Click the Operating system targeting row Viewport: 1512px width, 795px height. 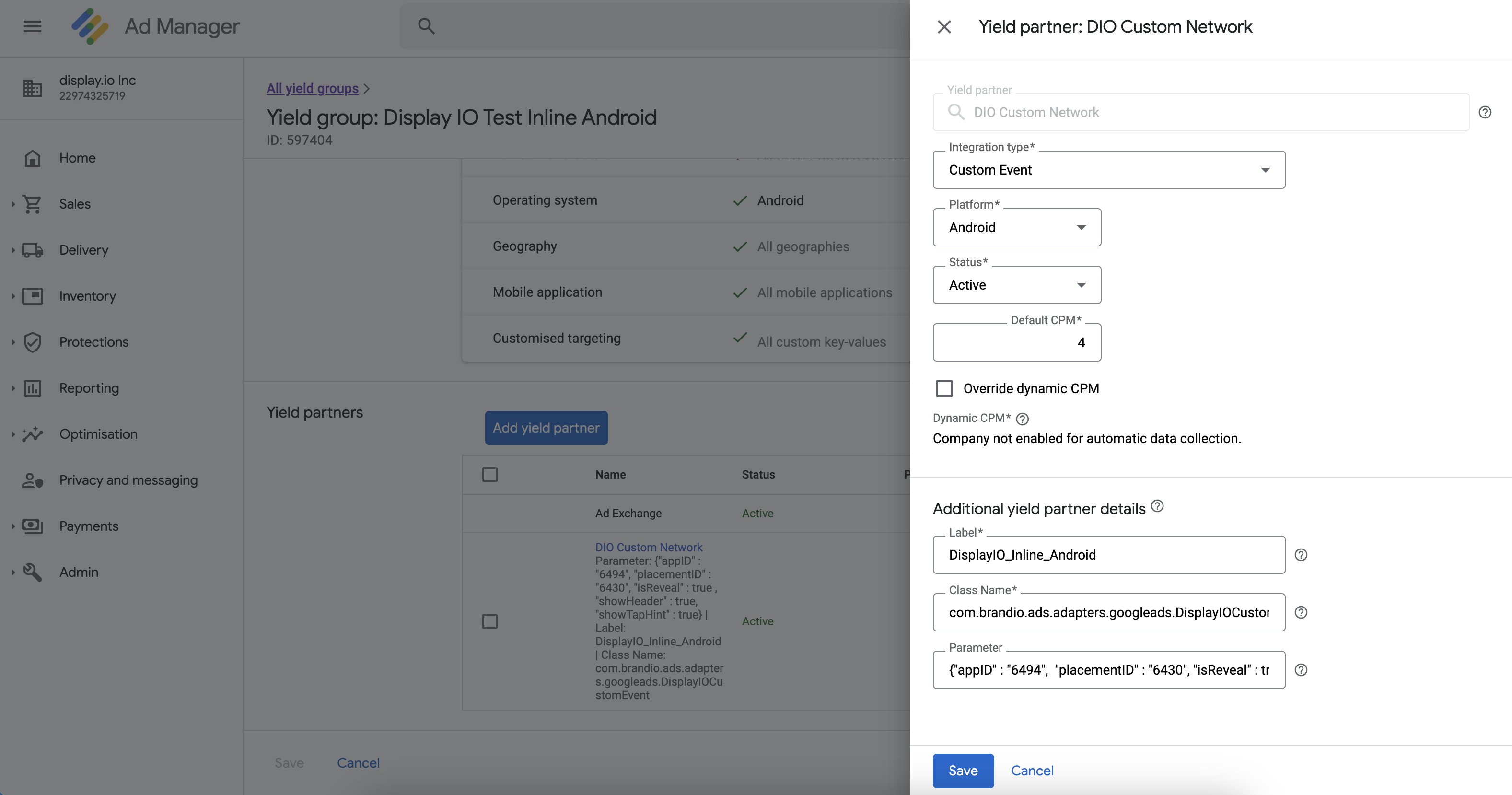(x=686, y=200)
